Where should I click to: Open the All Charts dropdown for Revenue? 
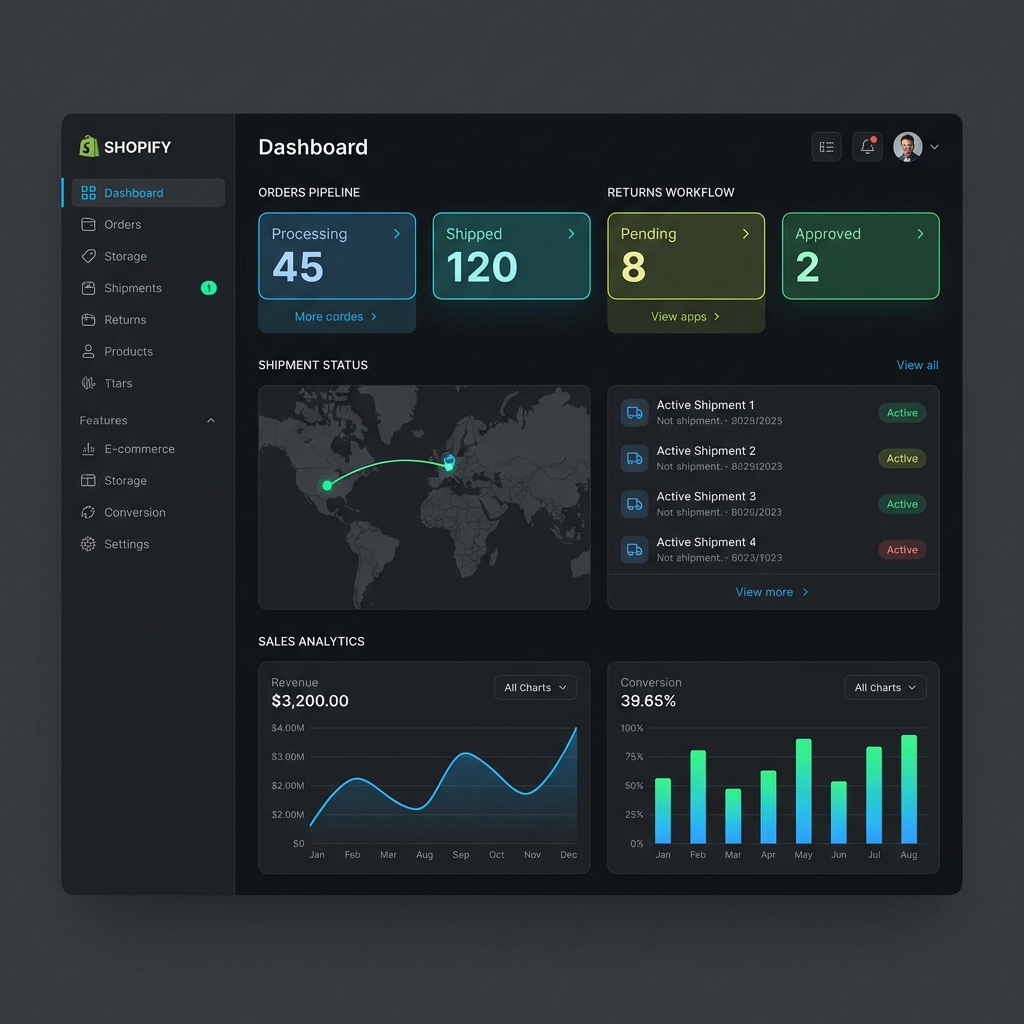tap(535, 687)
